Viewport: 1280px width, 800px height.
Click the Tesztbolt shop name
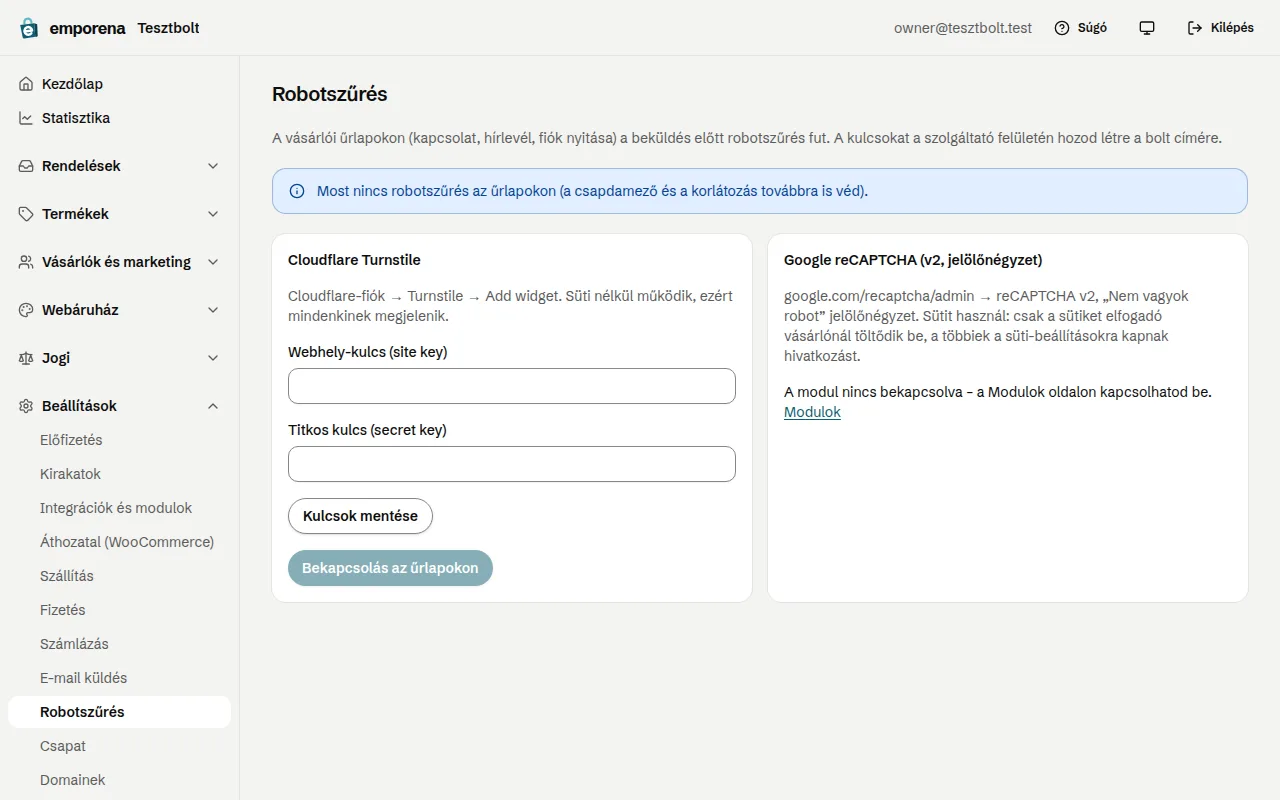click(x=168, y=28)
